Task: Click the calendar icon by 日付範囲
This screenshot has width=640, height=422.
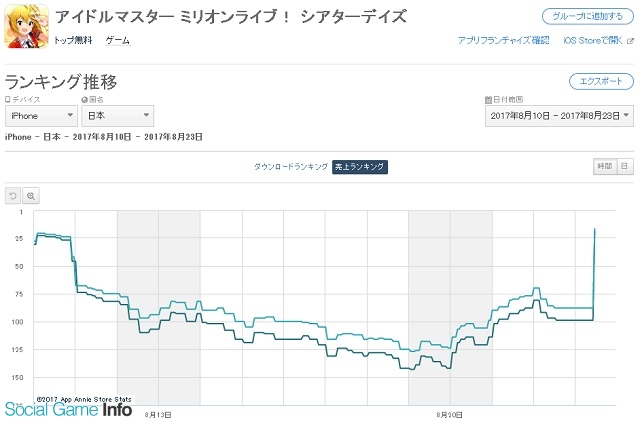Action: [x=488, y=100]
